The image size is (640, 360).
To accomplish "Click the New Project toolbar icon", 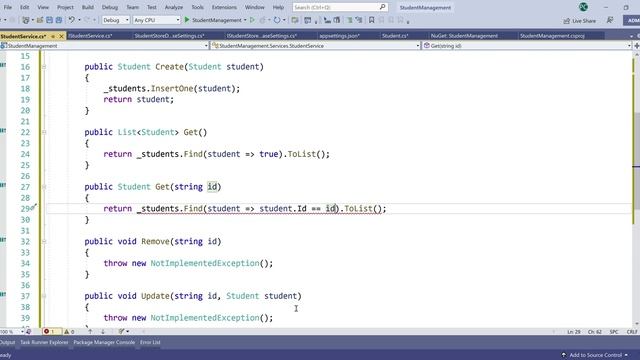I will (27, 20).
